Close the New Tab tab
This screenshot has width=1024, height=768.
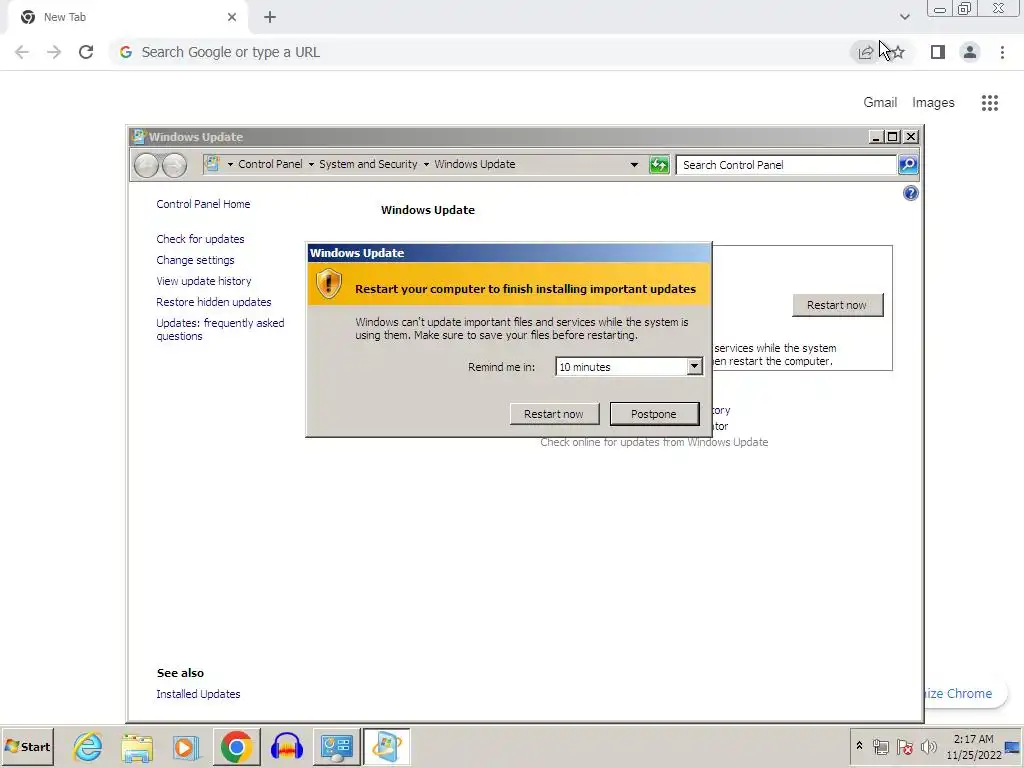[x=232, y=17]
